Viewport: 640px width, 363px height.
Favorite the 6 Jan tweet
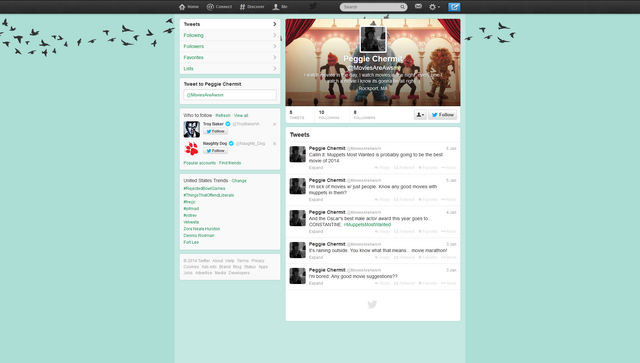(428, 168)
